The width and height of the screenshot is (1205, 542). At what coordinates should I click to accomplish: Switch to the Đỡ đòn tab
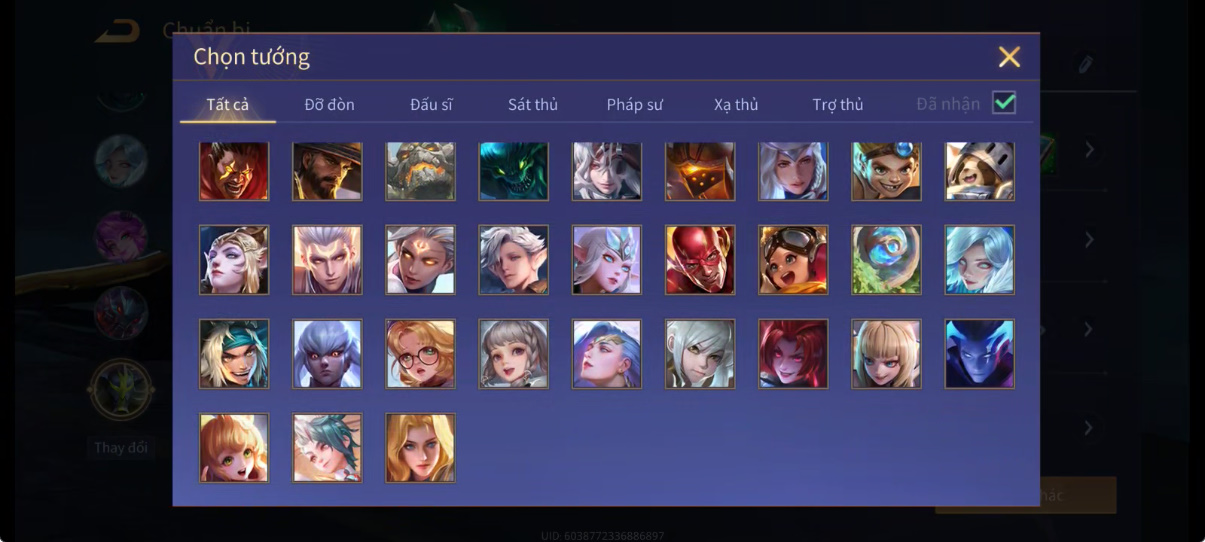click(330, 104)
